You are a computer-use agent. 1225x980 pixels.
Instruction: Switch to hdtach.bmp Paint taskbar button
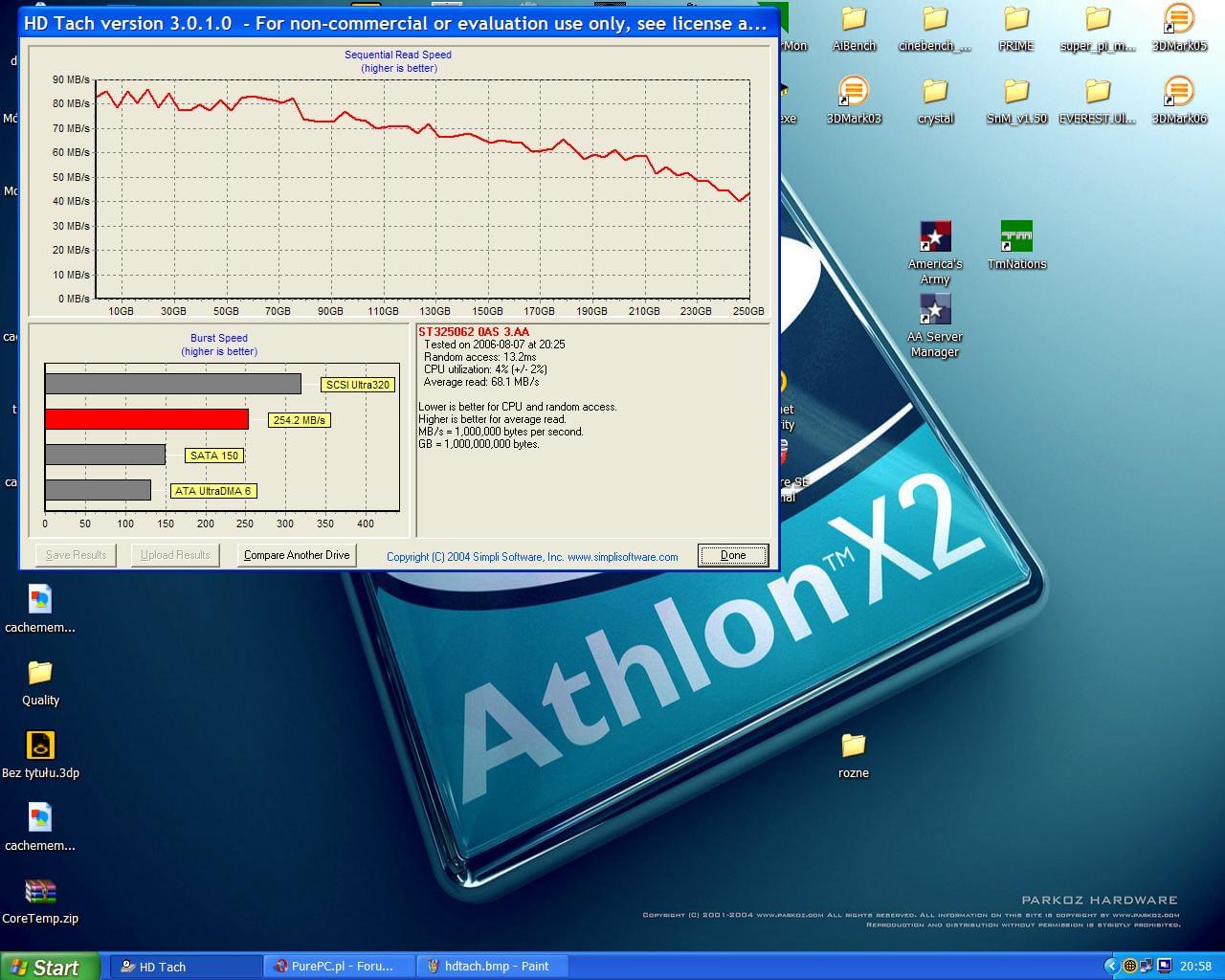[x=494, y=967]
